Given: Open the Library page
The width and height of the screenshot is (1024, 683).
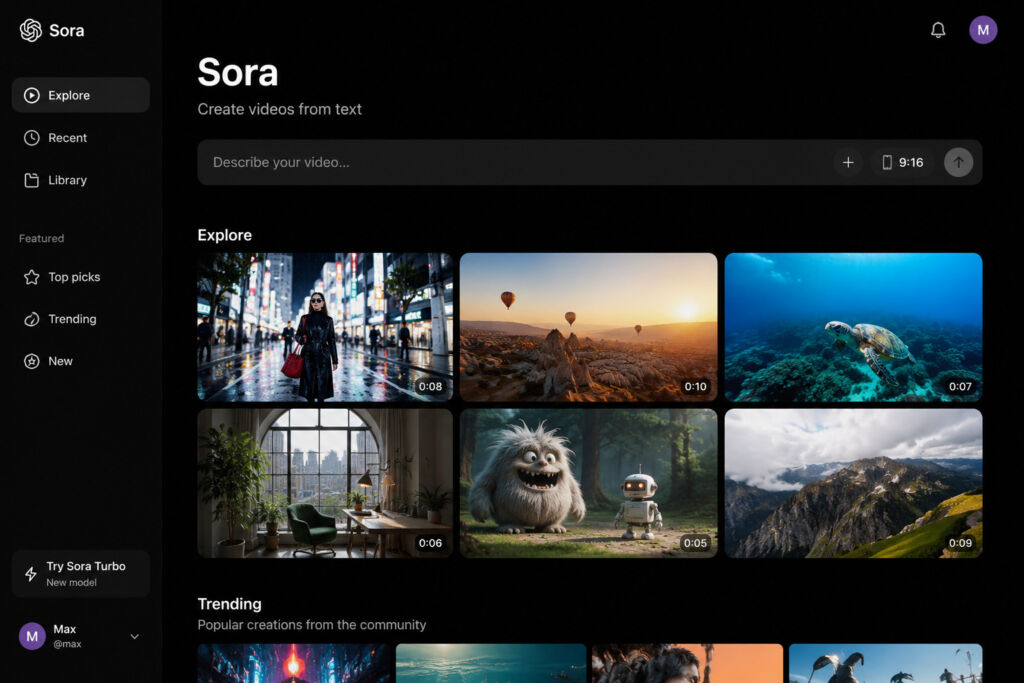Looking at the screenshot, I should click(x=81, y=180).
